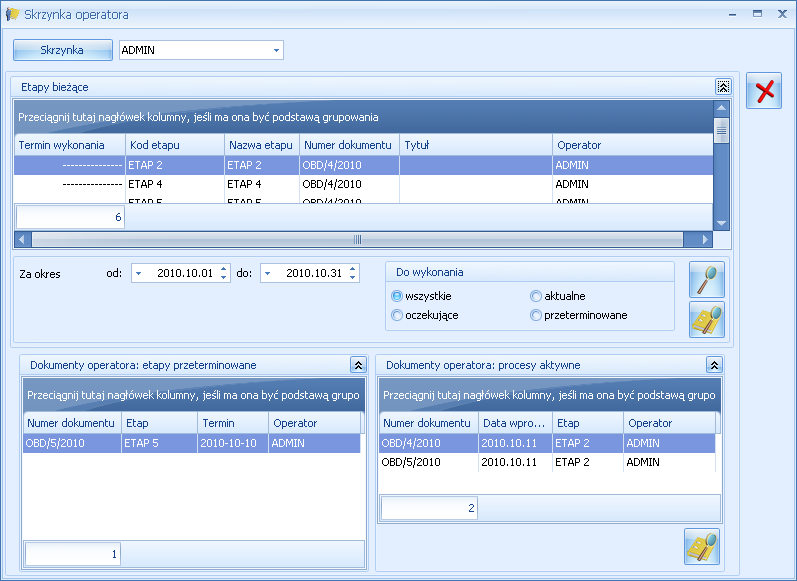This screenshot has height=581, width=797.
Task: Sort Etapy bieżące by Numer dokumentu column
Action: tap(350, 145)
